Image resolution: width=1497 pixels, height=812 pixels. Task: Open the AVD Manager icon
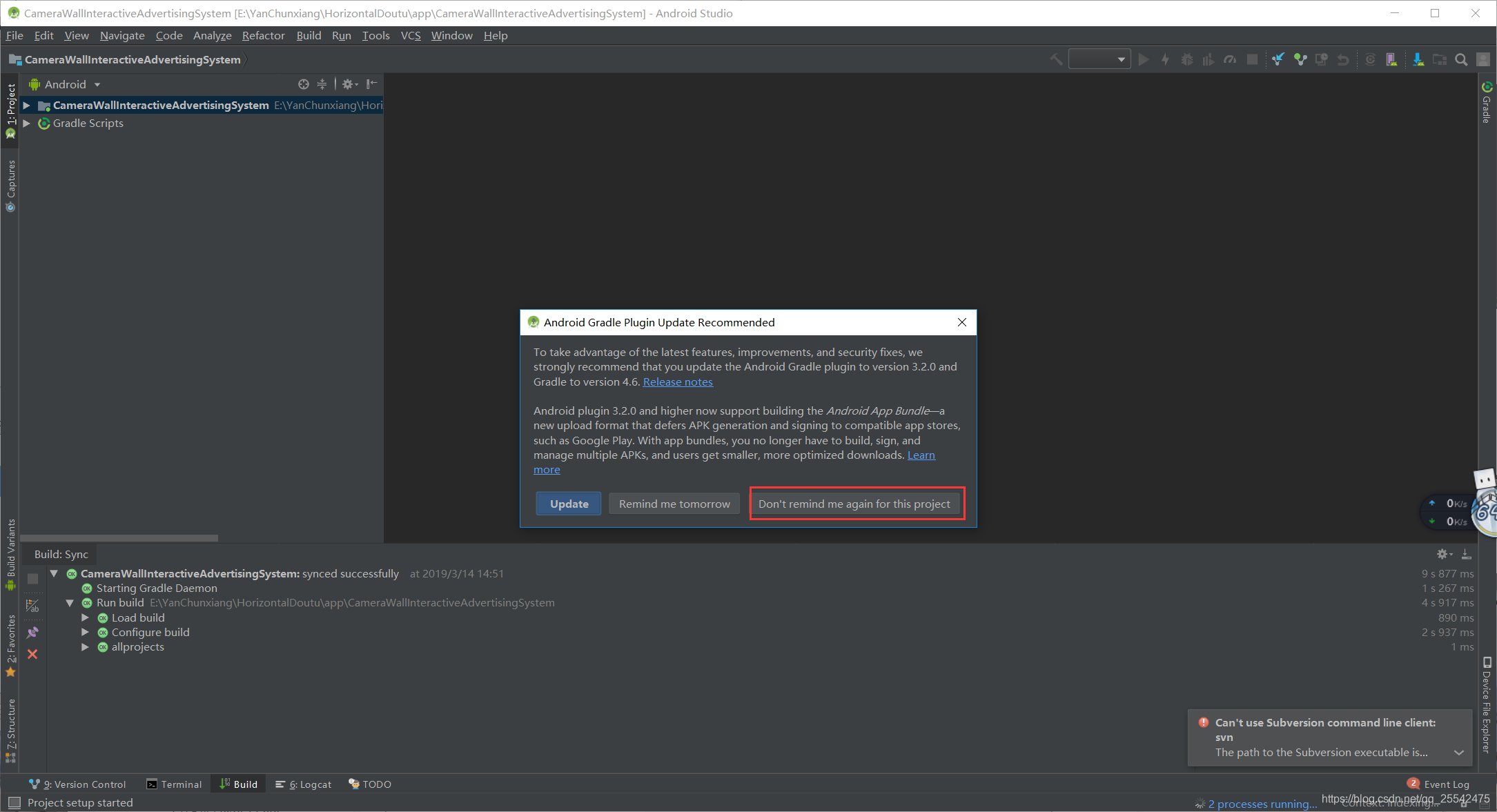(x=1391, y=59)
